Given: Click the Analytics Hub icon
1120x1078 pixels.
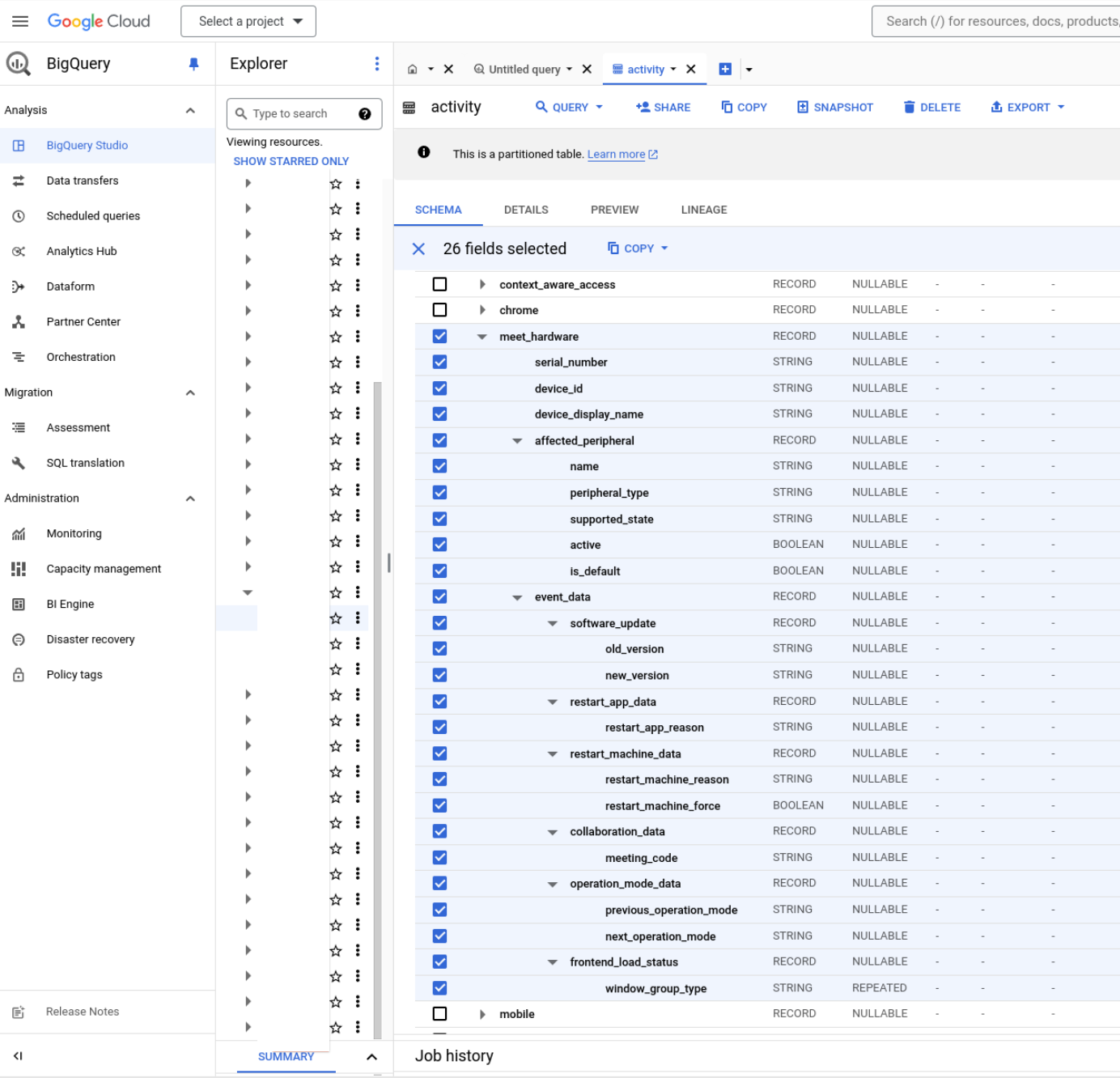Looking at the screenshot, I should point(19,252).
